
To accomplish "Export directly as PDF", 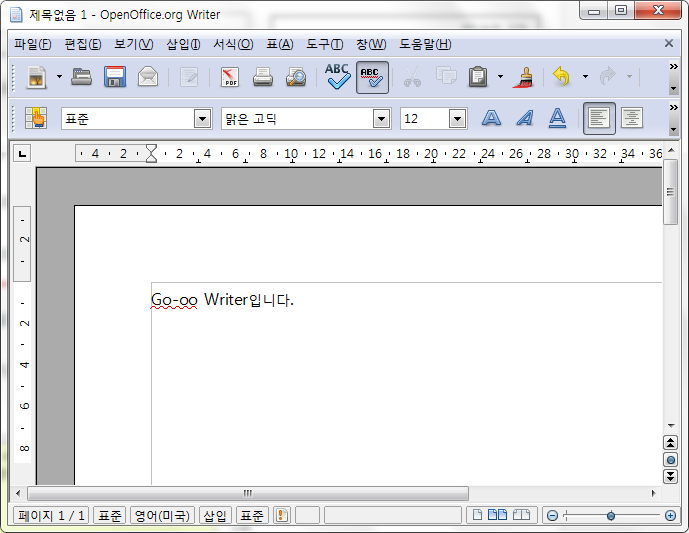I will (230, 77).
